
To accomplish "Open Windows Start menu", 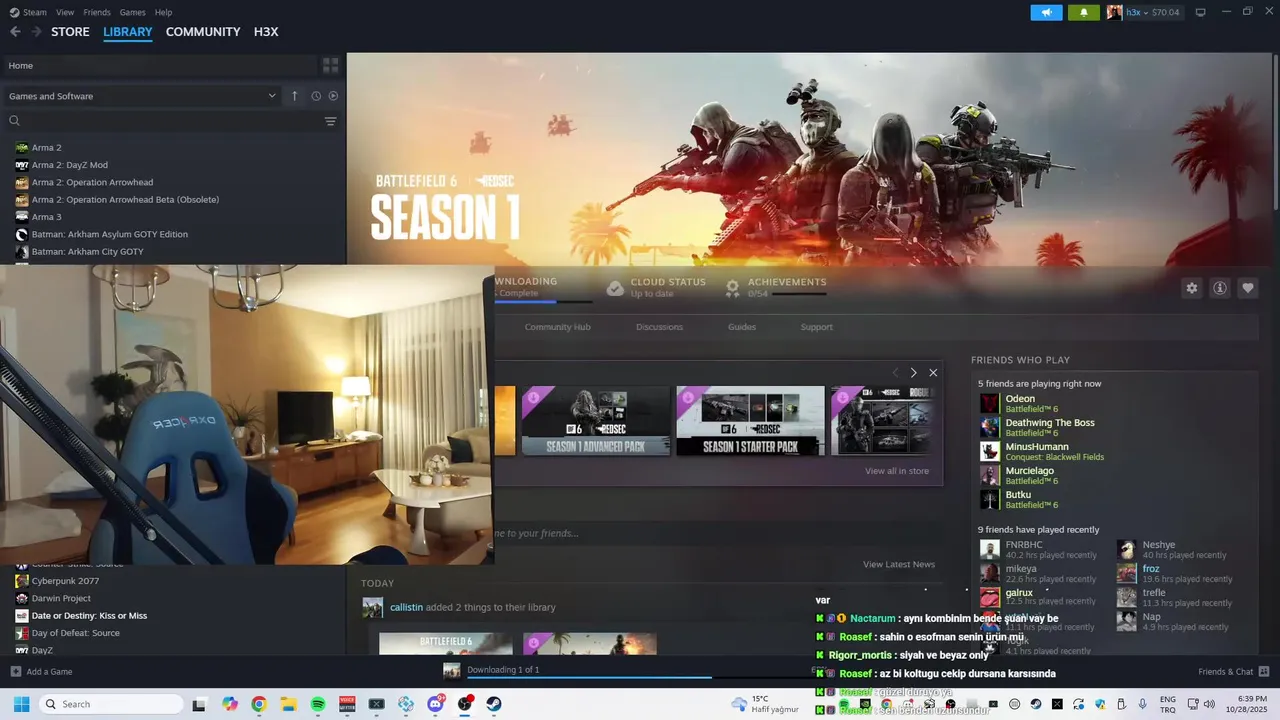I will [21, 704].
